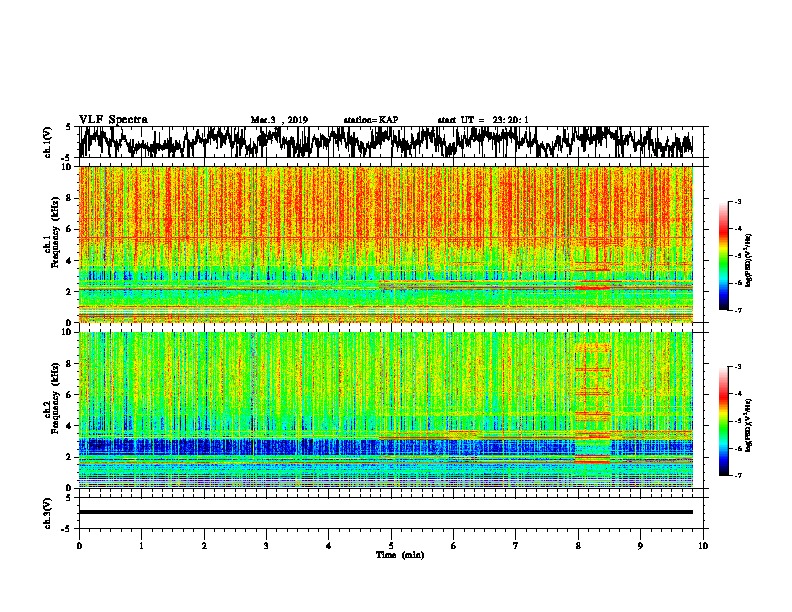Click the time axis tick label '4'
Viewport: 792px width, 612px height.
329,545
